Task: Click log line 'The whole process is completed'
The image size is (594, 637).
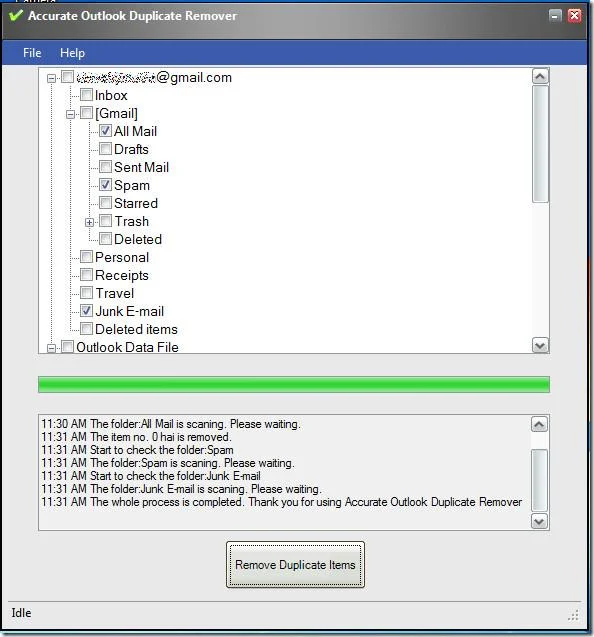Action: point(281,502)
